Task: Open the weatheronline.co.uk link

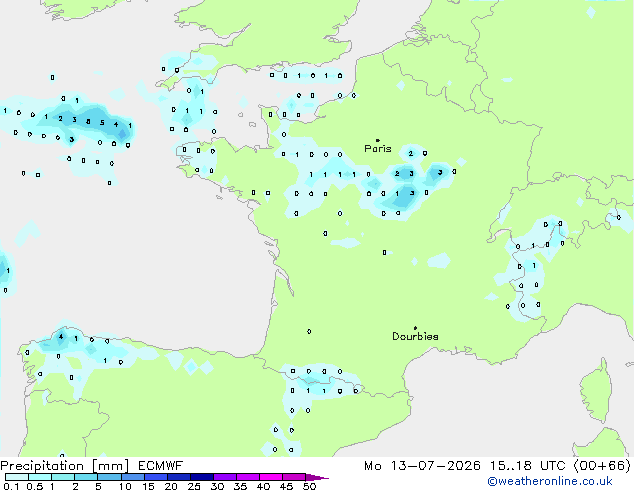Action: [x=550, y=481]
